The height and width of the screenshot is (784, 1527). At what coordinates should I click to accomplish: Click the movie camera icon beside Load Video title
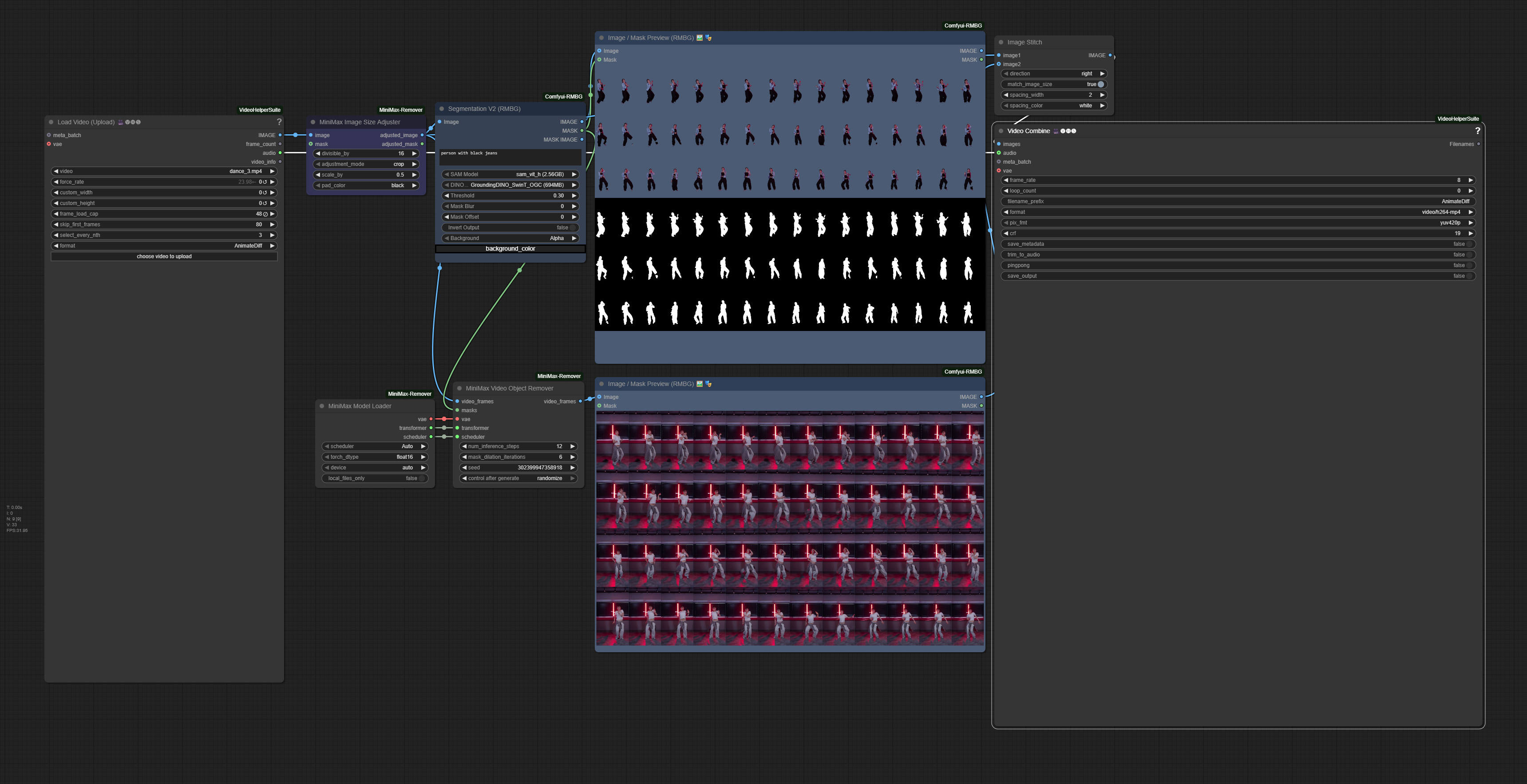(120, 122)
